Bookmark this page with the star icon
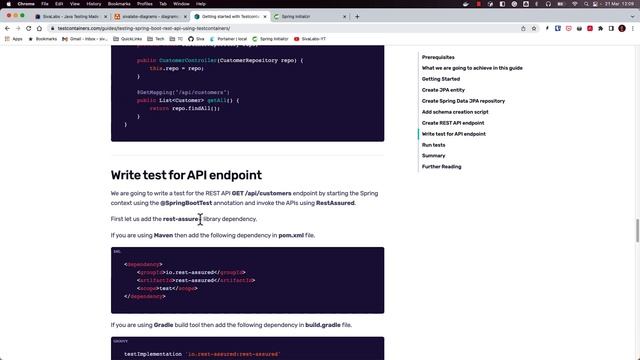Image resolution: width=640 pixels, height=360 pixels. coord(534,29)
